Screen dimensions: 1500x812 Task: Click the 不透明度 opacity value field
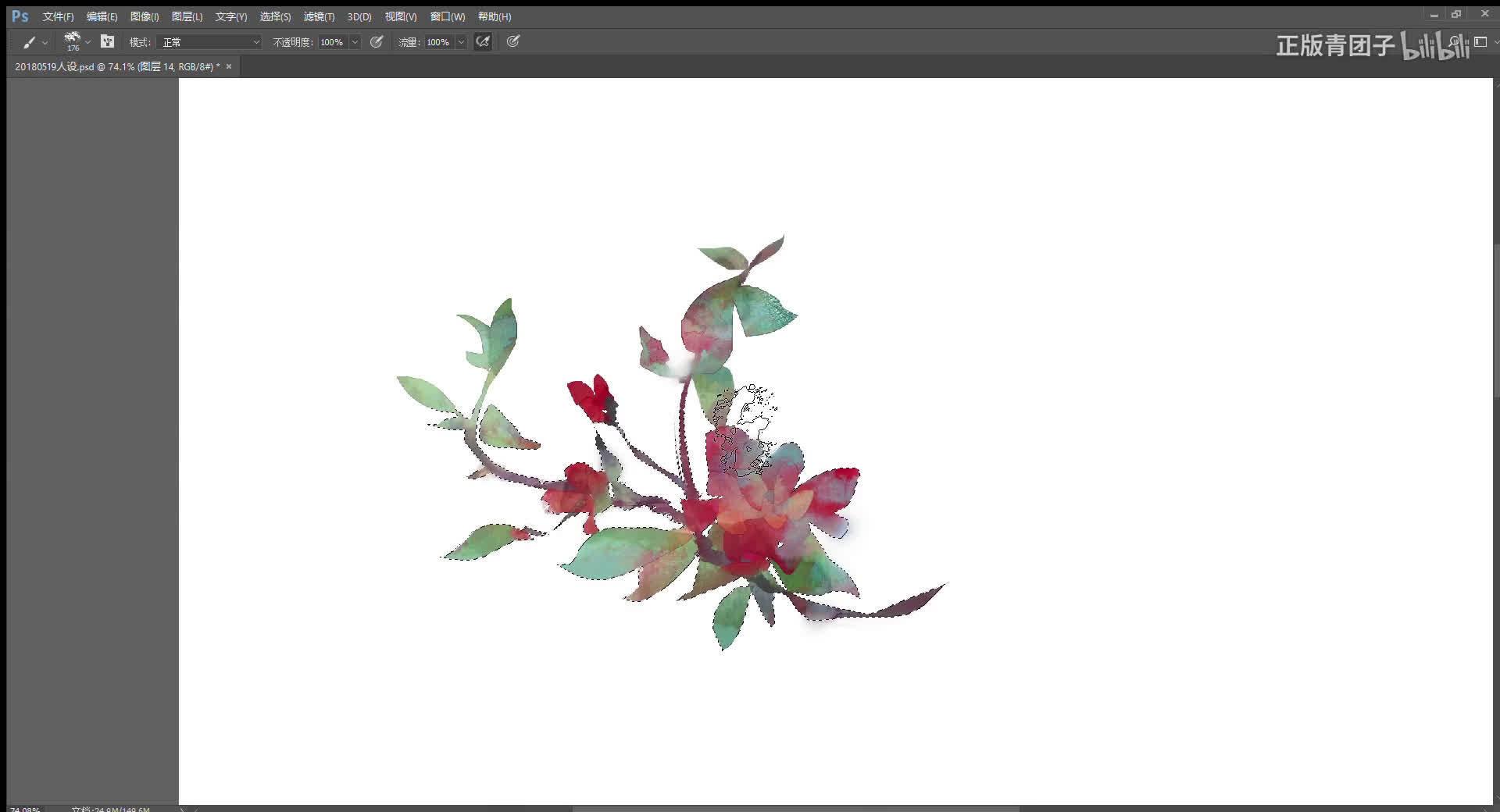pos(332,42)
